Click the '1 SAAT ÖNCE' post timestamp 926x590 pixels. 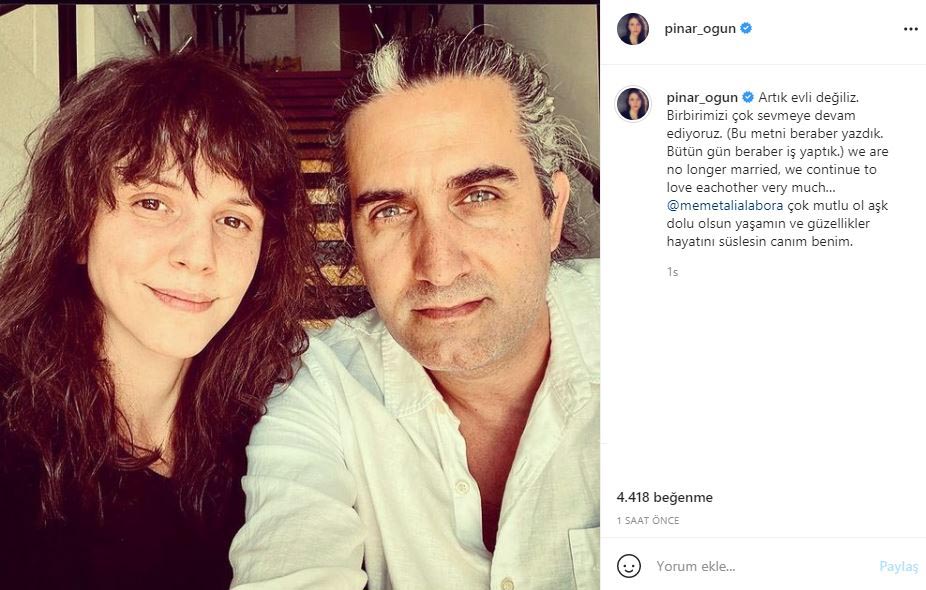[647, 521]
